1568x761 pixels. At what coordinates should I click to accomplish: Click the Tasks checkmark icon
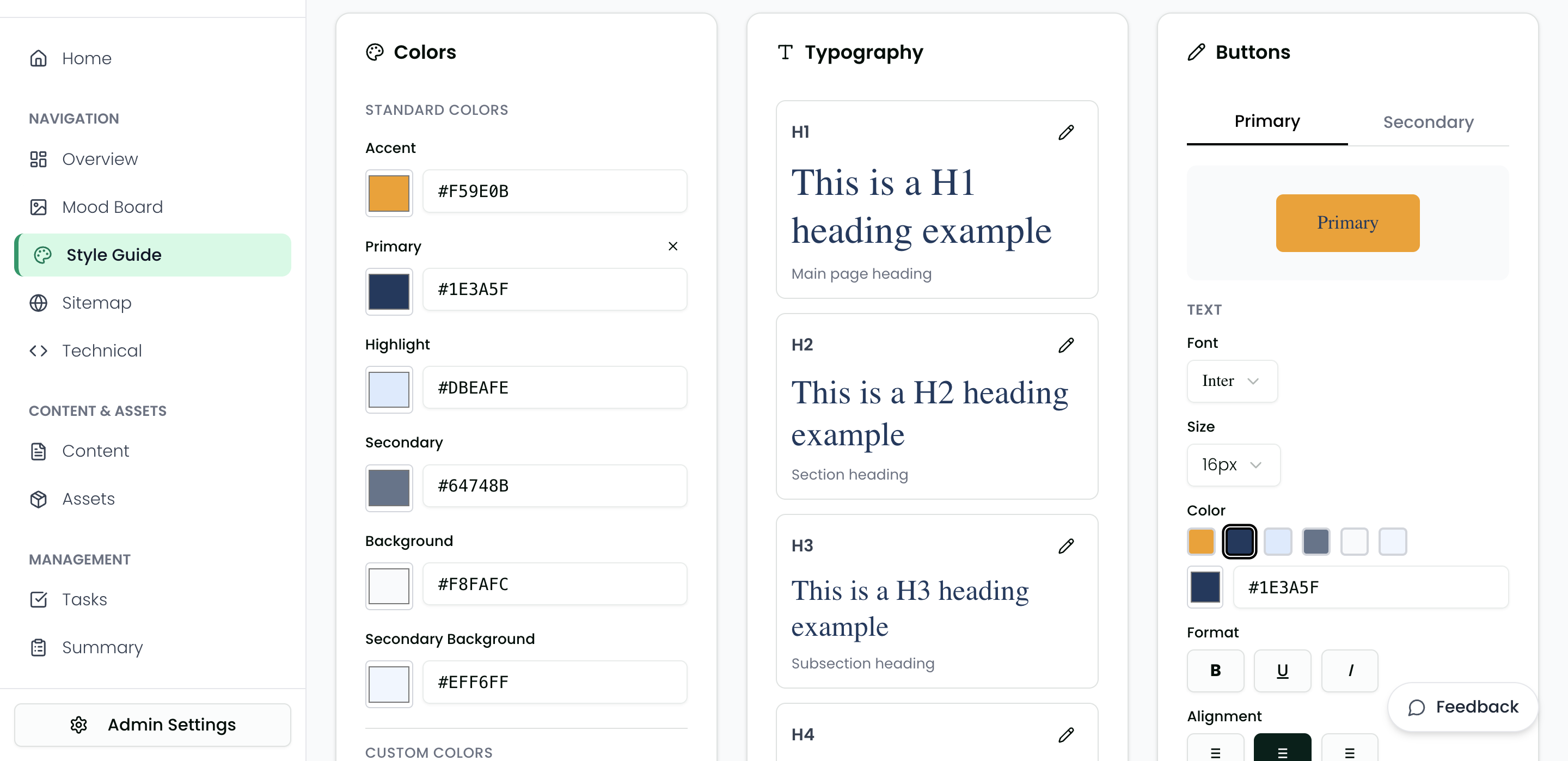(38, 600)
